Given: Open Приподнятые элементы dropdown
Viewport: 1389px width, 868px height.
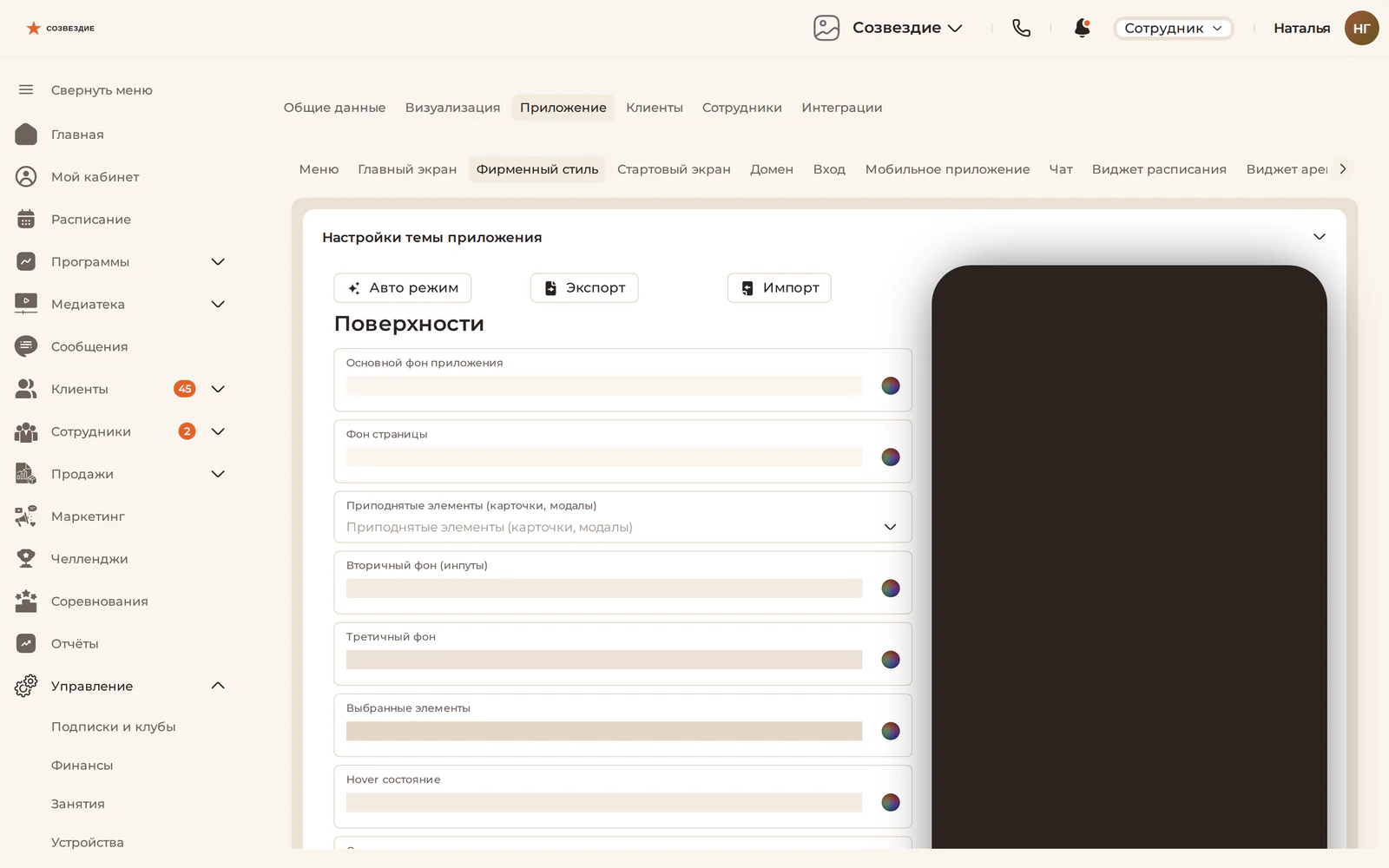Looking at the screenshot, I should (x=622, y=517).
